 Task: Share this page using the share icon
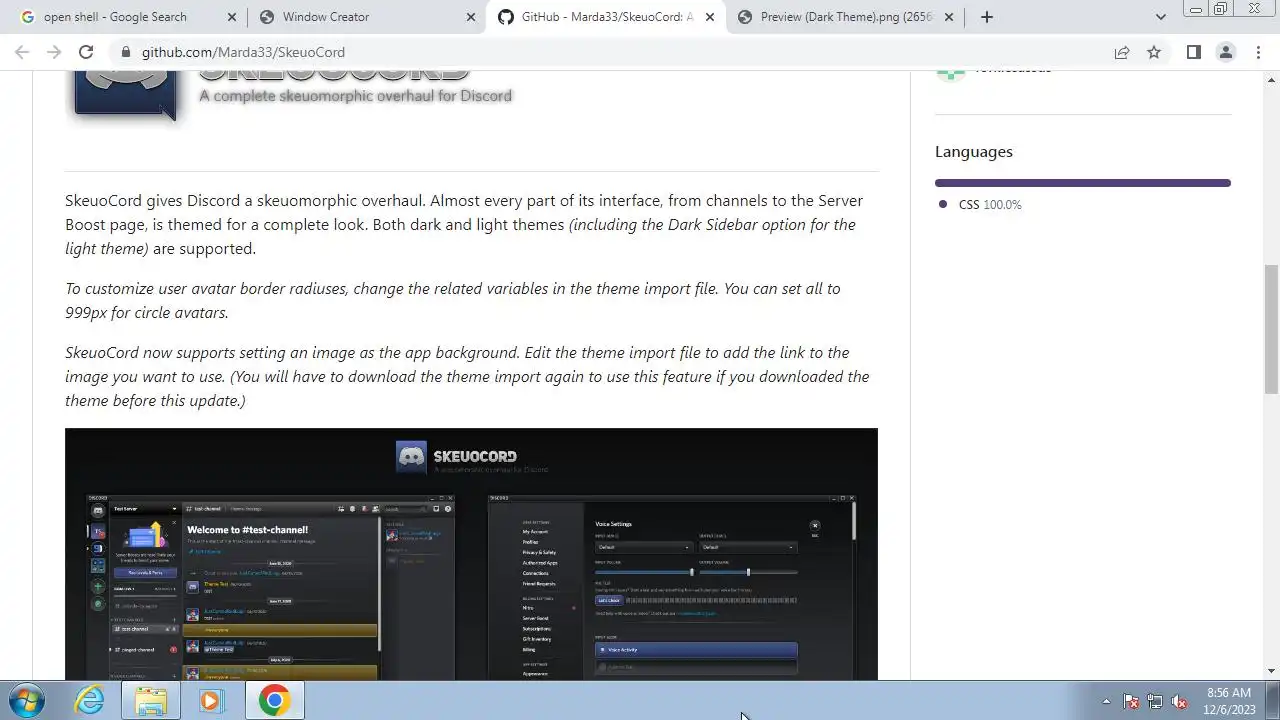(1122, 52)
